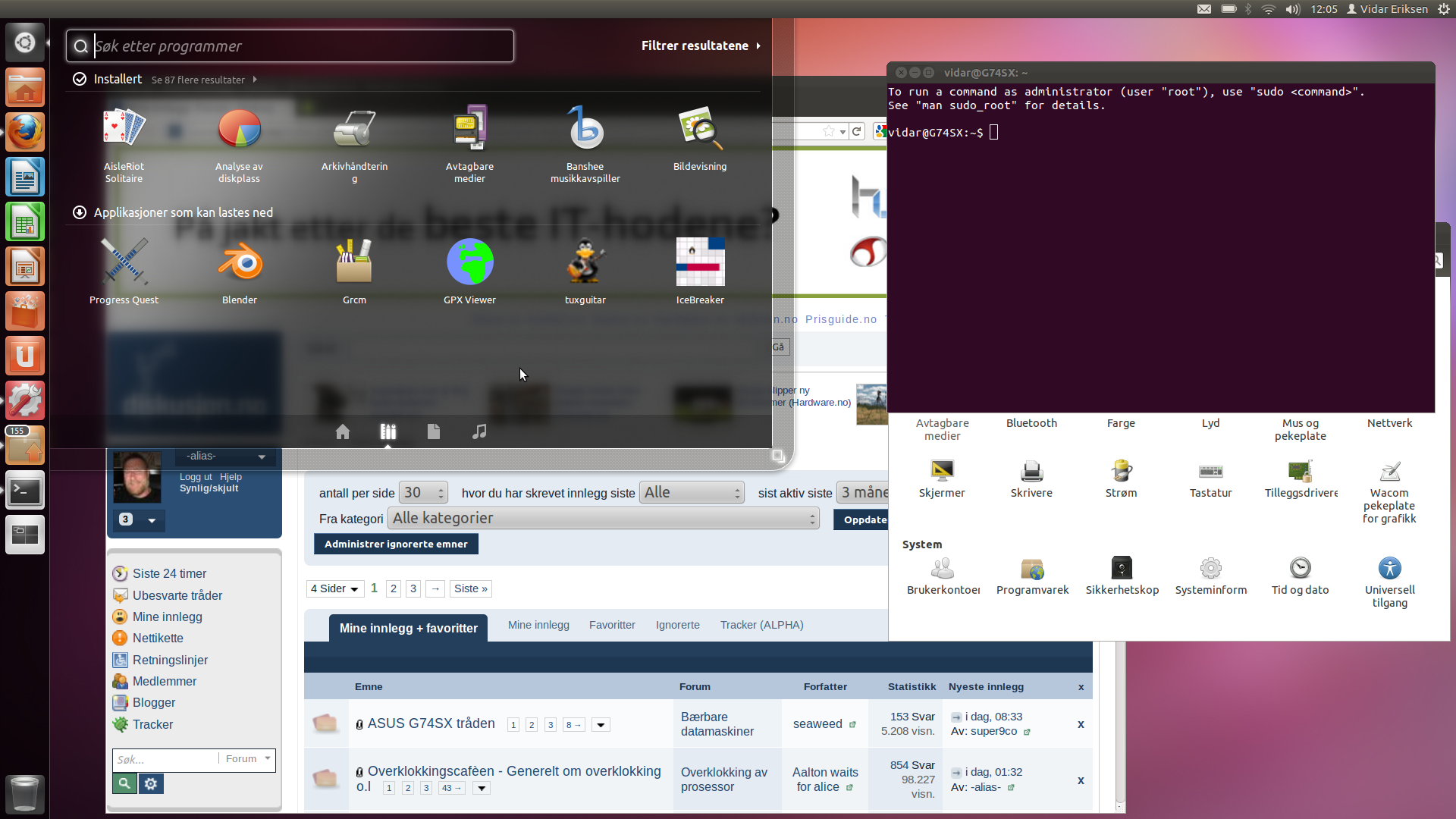The image size is (1456, 819).
Task: Open Tastatur keyboard settings
Action: 1210,479
